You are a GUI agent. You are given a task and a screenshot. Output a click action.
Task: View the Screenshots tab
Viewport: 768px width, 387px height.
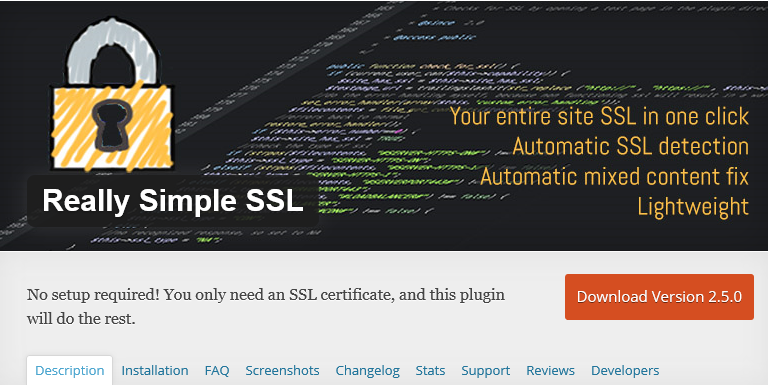282,370
